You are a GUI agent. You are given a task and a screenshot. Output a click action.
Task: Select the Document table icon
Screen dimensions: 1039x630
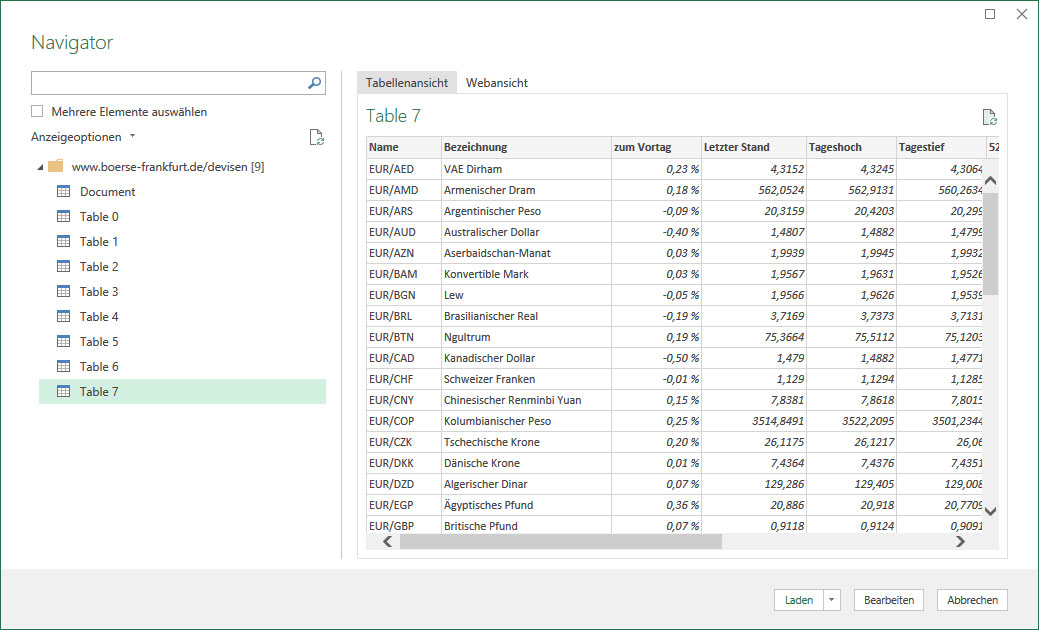(x=63, y=192)
